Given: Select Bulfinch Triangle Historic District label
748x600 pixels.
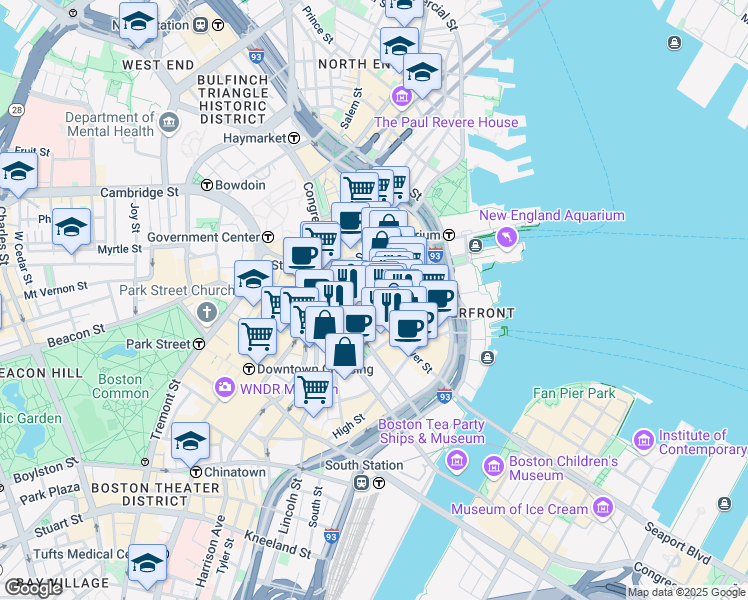Looking at the screenshot, I should tap(232, 100).
